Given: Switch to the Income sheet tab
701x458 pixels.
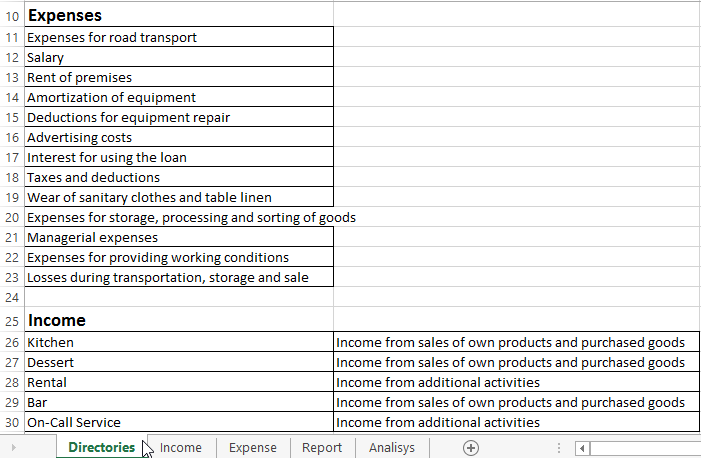Looking at the screenshot, I should (181, 448).
